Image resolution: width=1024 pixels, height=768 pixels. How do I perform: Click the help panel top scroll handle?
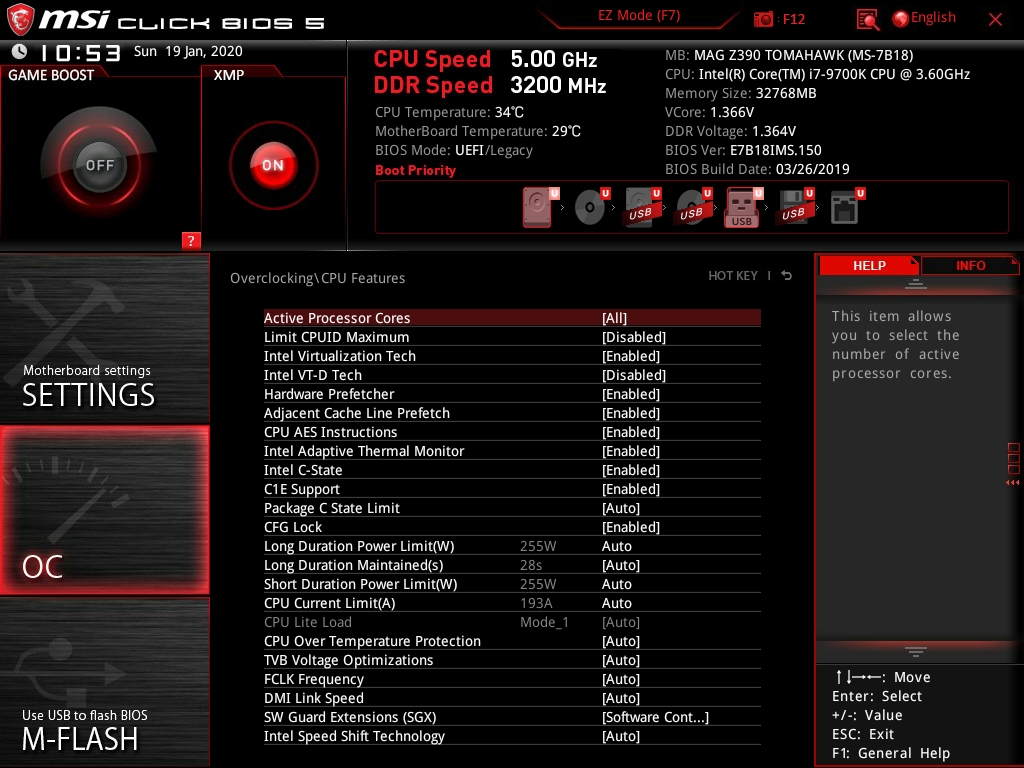tap(916, 283)
